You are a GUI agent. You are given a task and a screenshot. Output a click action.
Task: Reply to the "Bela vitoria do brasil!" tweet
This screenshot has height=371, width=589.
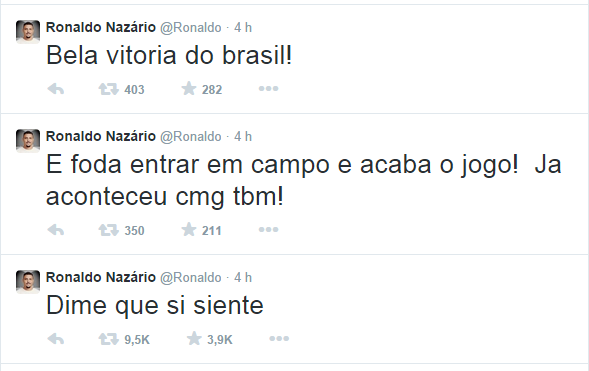point(56,89)
